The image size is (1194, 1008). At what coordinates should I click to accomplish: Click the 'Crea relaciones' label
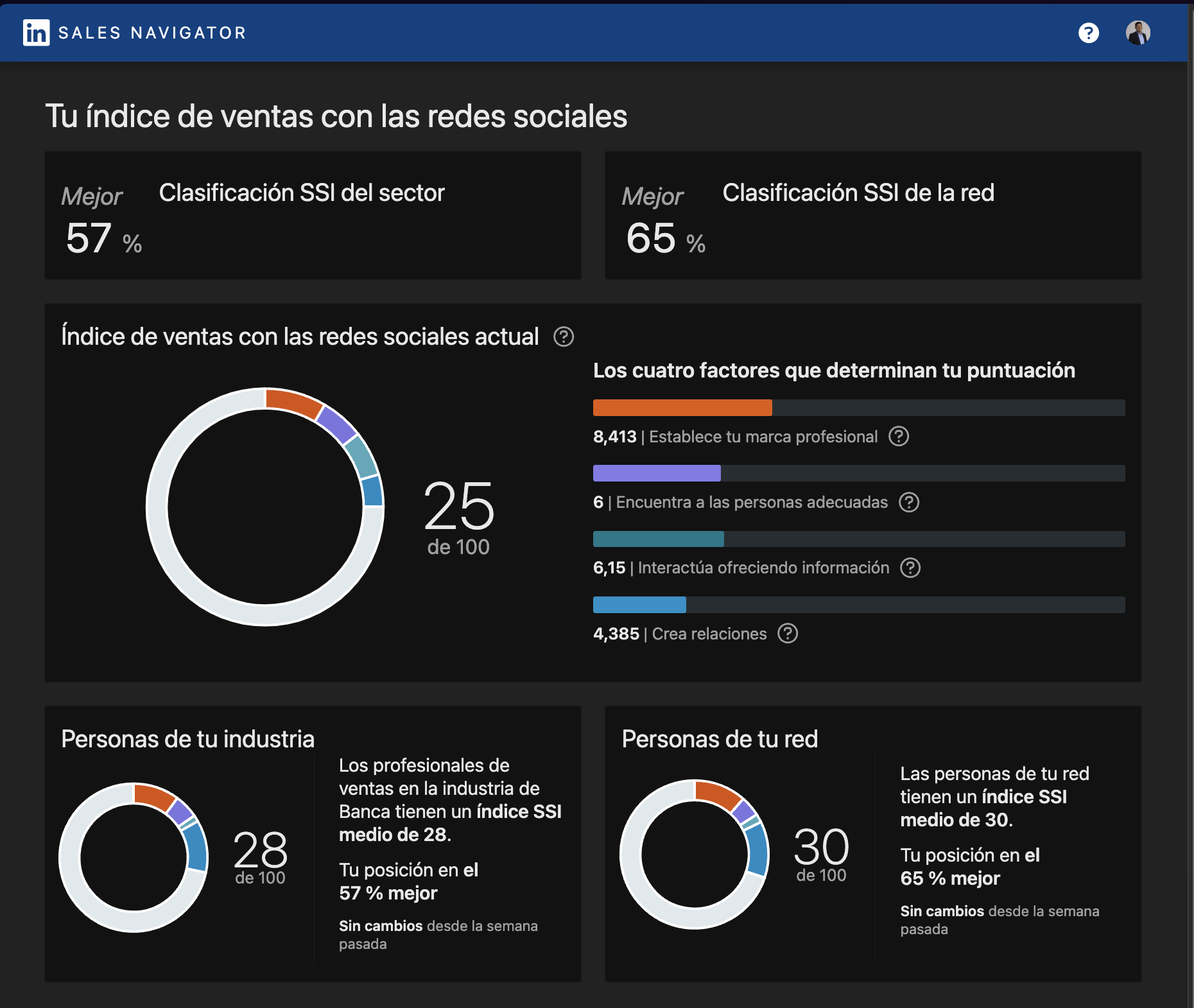point(709,634)
